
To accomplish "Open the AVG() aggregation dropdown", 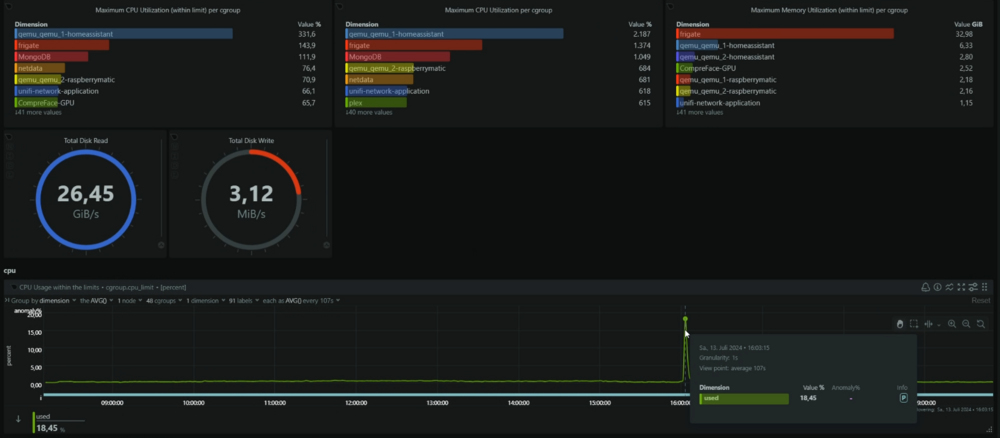I will coord(96,300).
